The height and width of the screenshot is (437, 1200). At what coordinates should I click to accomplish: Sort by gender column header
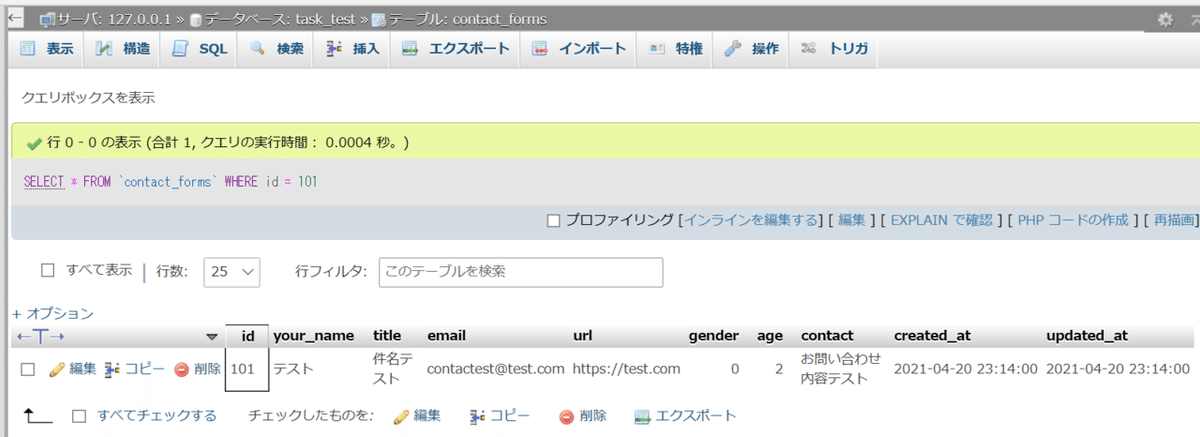pos(714,335)
